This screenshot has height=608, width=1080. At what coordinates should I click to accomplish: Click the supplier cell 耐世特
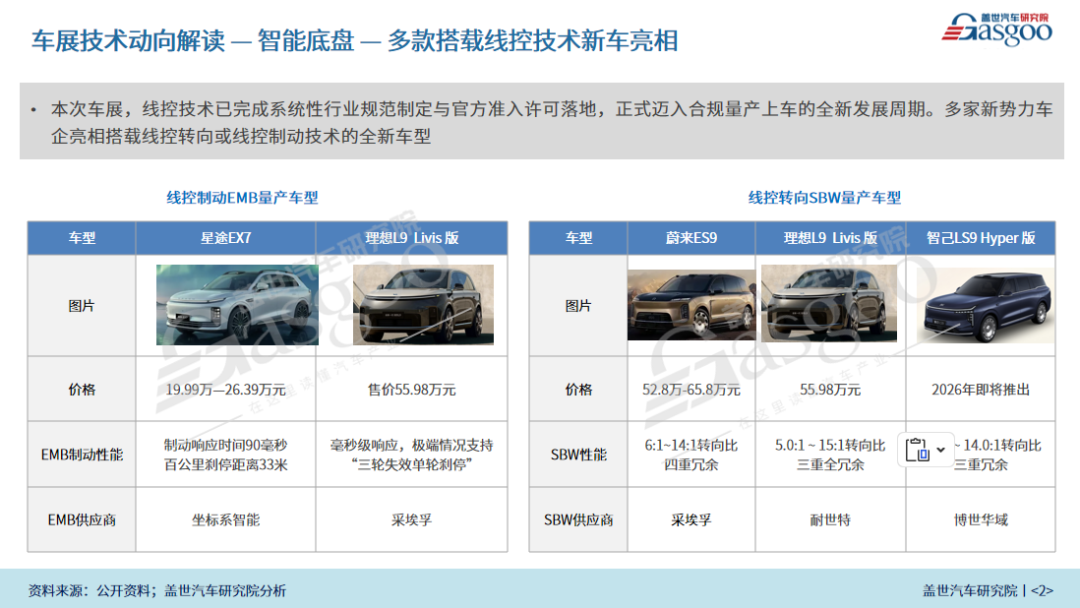[x=830, y=520]
